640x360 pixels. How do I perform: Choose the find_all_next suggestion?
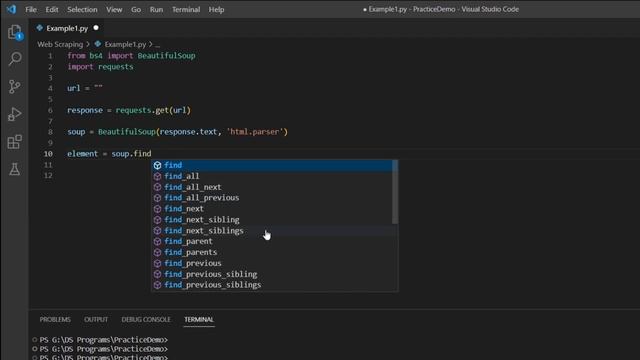pyautogui.click(x=272, y=187)
